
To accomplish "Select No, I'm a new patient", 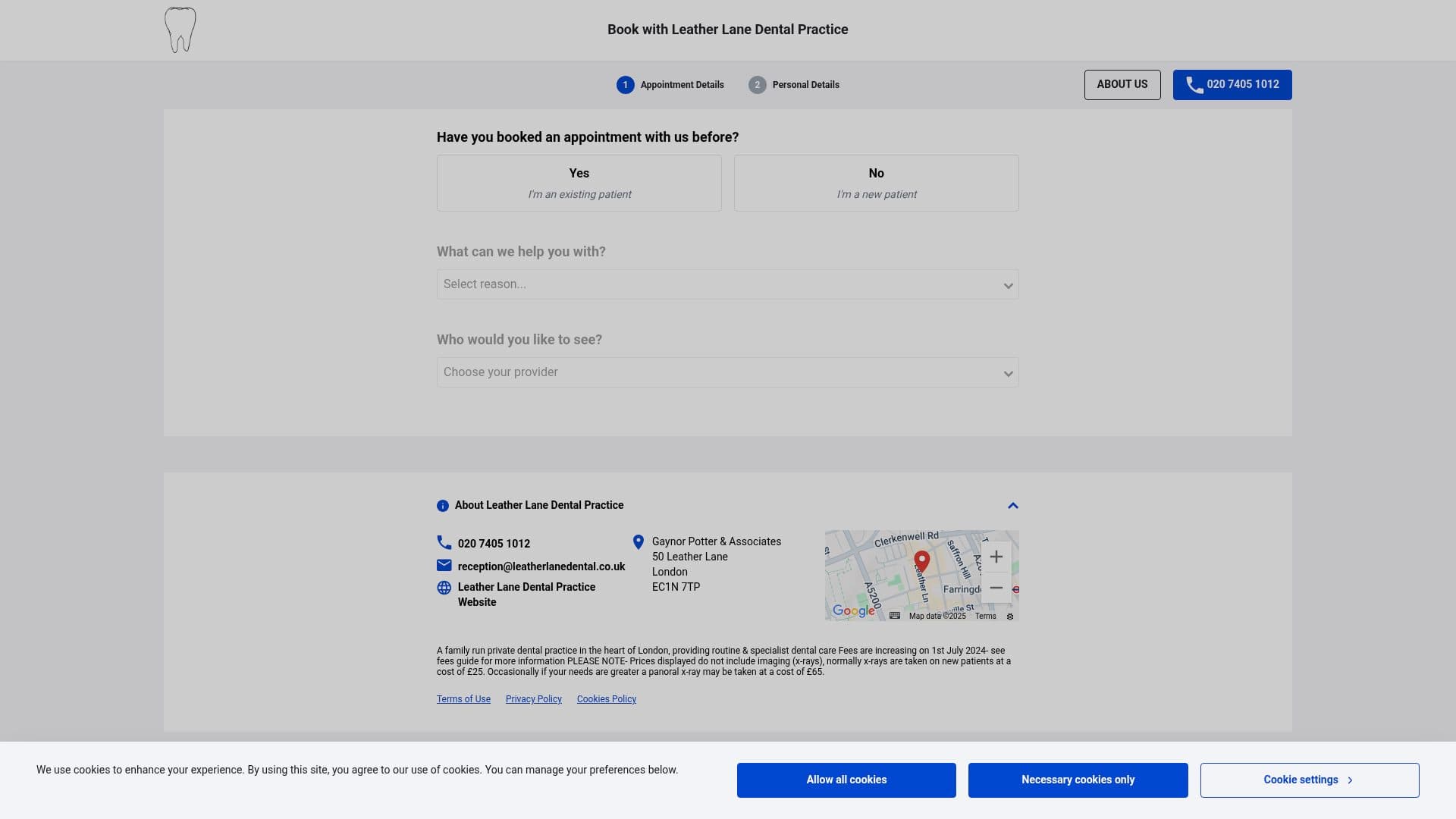I will pyautogui.click(x=877, y=184).
